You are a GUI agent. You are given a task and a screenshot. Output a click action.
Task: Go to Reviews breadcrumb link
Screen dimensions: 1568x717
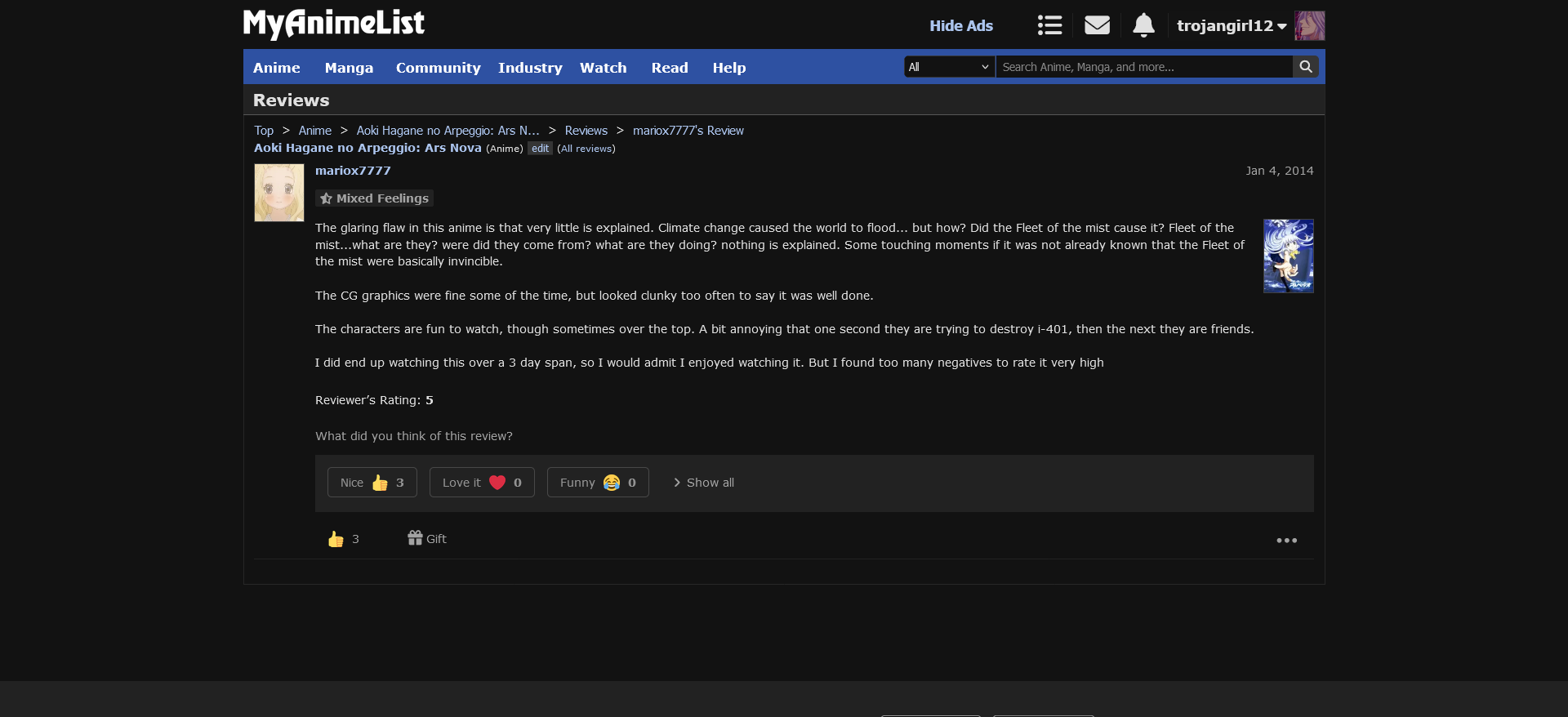coord(586,131)
